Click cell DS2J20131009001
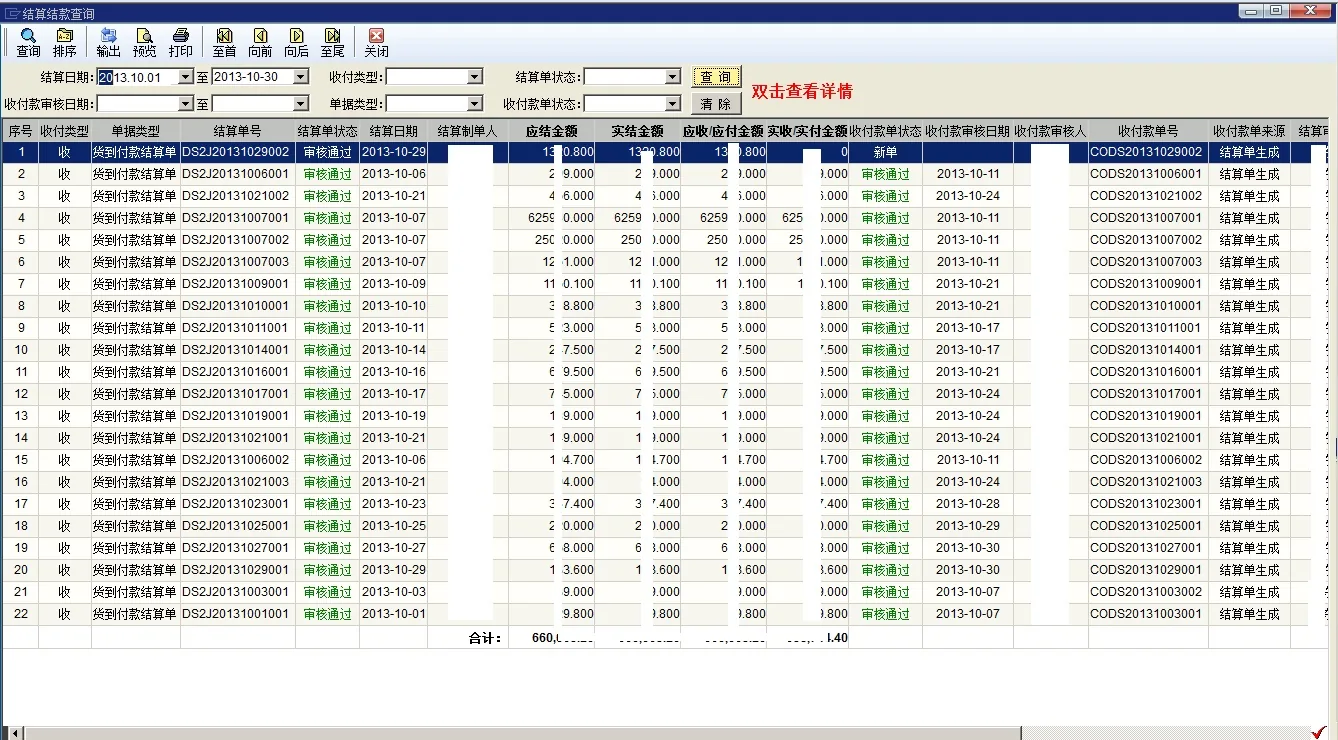This screenshot has width=1338, height=740. [236, 284]
